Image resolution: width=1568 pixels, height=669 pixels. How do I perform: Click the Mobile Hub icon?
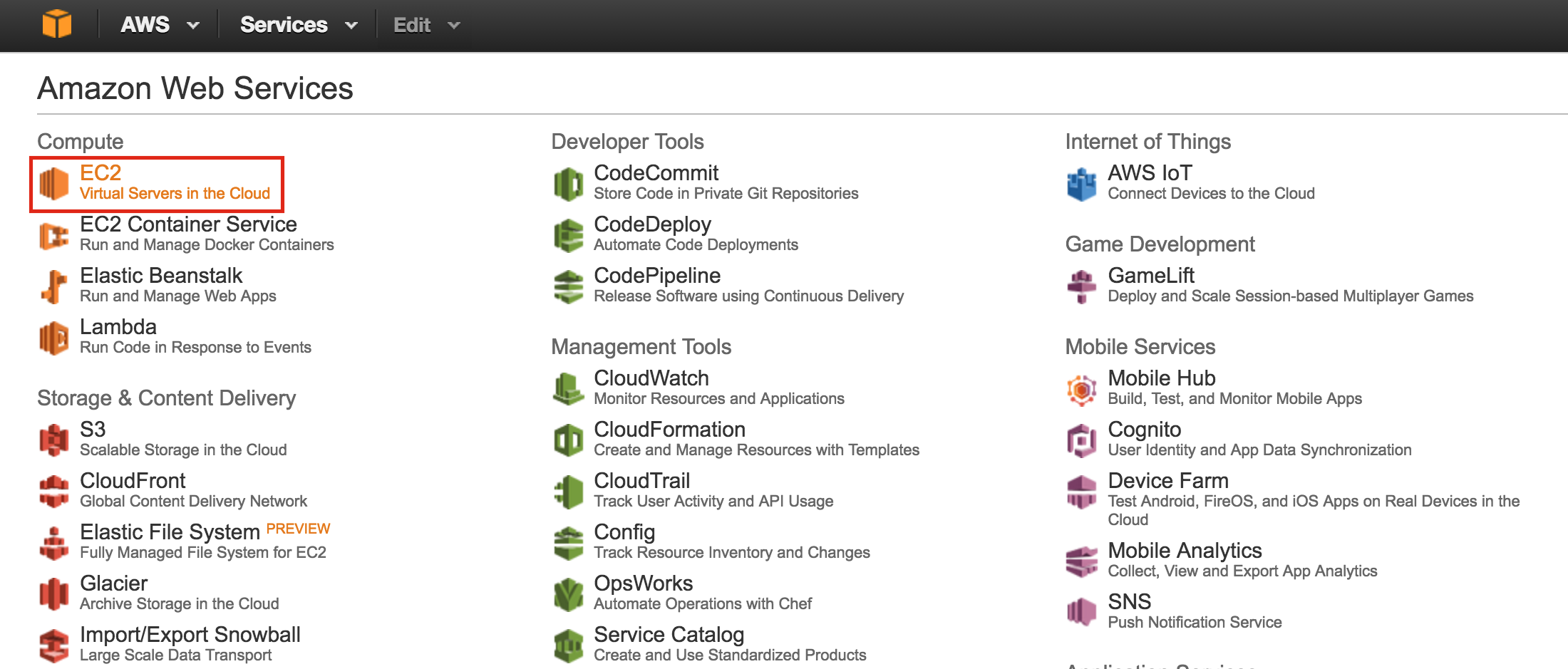(1082, 389)
